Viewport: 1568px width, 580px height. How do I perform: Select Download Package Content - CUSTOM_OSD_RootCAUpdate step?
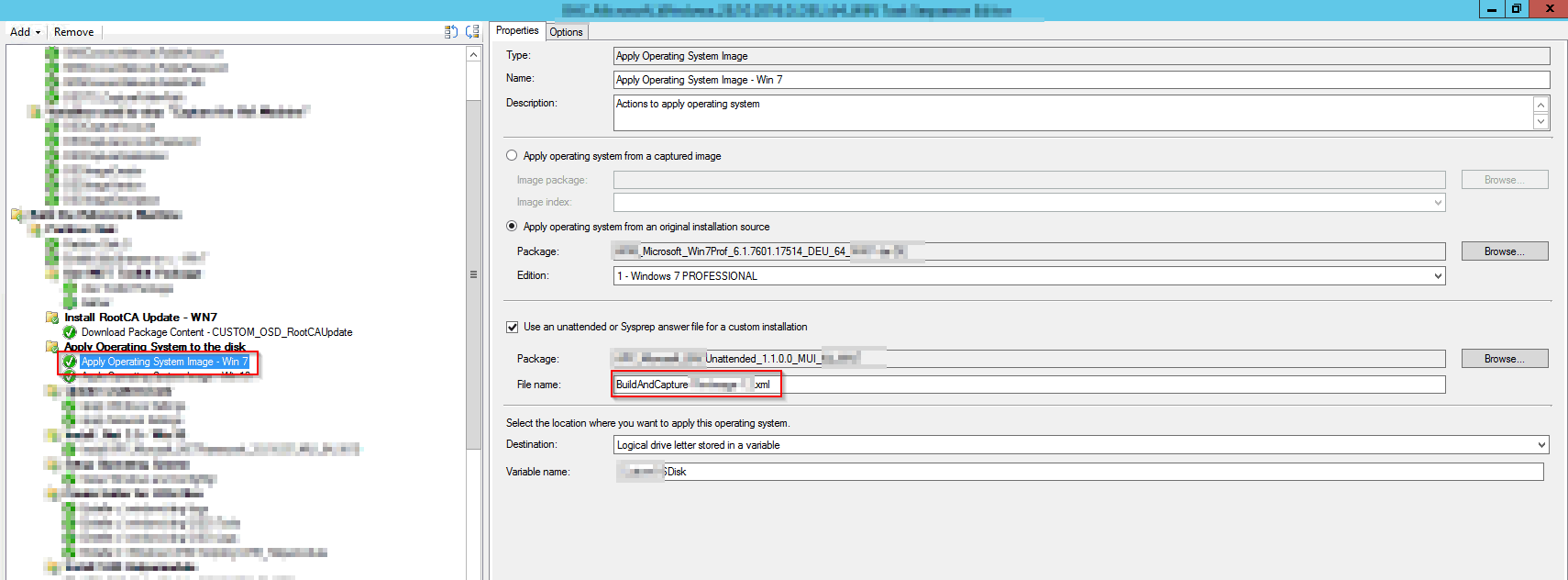(216, 332)
